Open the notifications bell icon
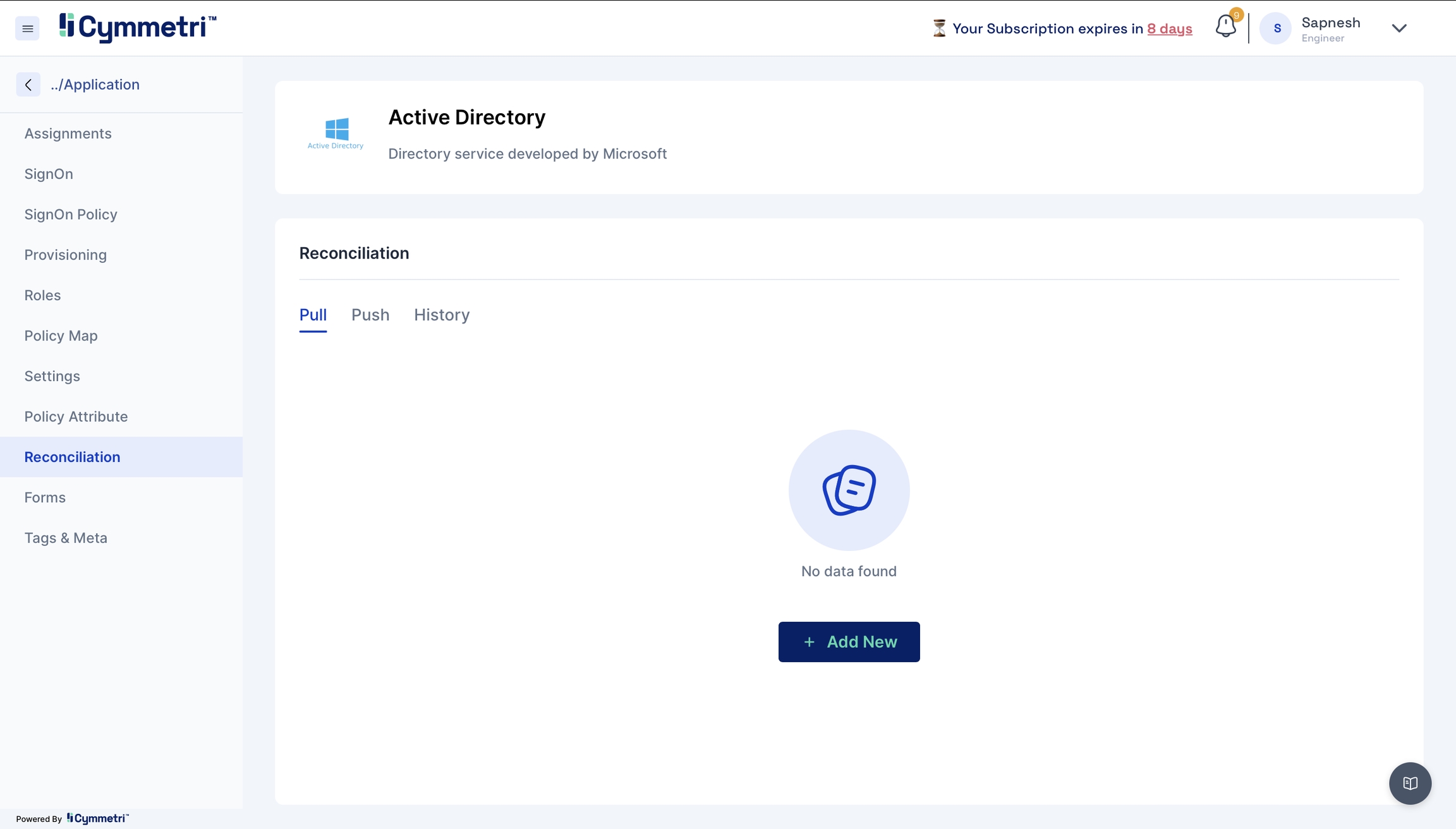The height and width of the screenshot is (829, 1456). (x=1225, y=27)
